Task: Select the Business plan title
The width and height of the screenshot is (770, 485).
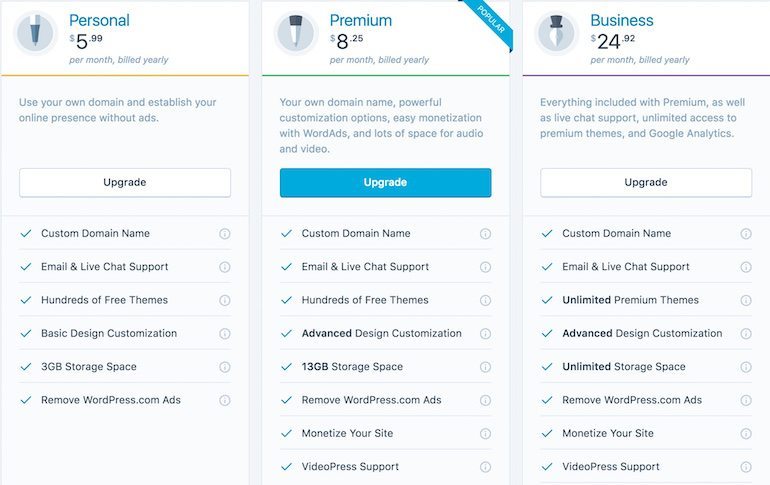Action: pos(622,20)
